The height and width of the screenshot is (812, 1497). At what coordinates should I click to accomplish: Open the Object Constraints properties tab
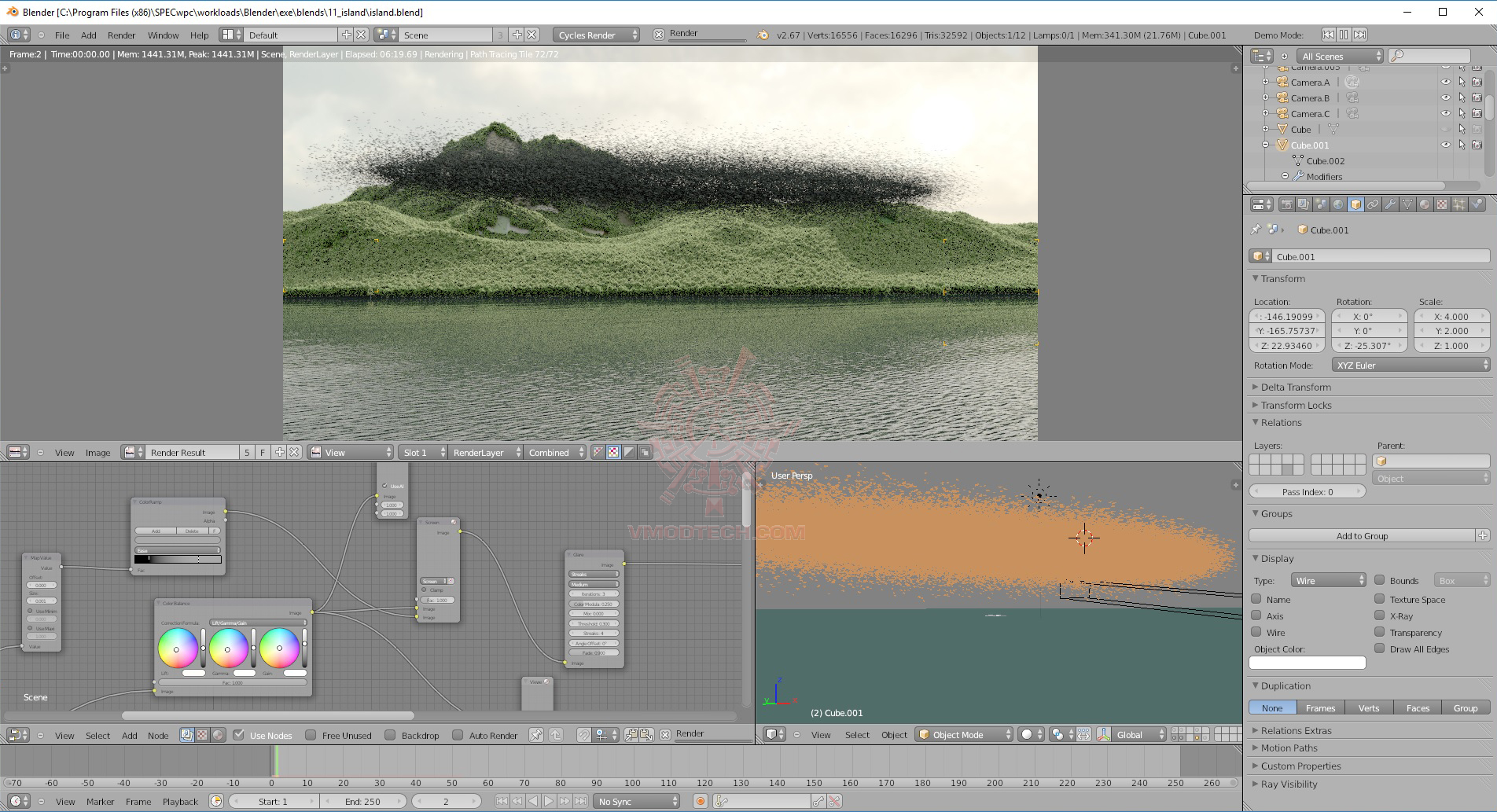1373,205
